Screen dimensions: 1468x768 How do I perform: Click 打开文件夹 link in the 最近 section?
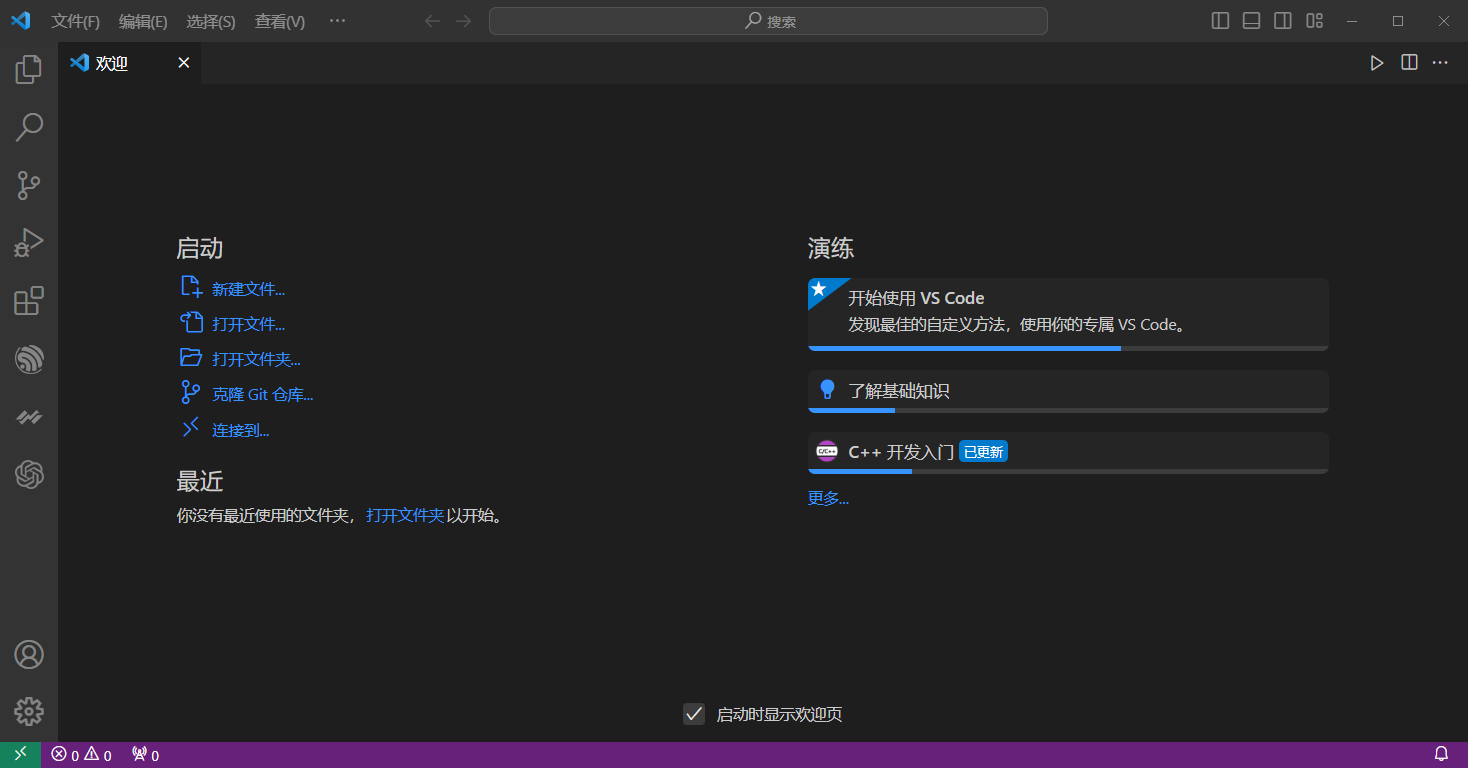(x=405, y=516)
